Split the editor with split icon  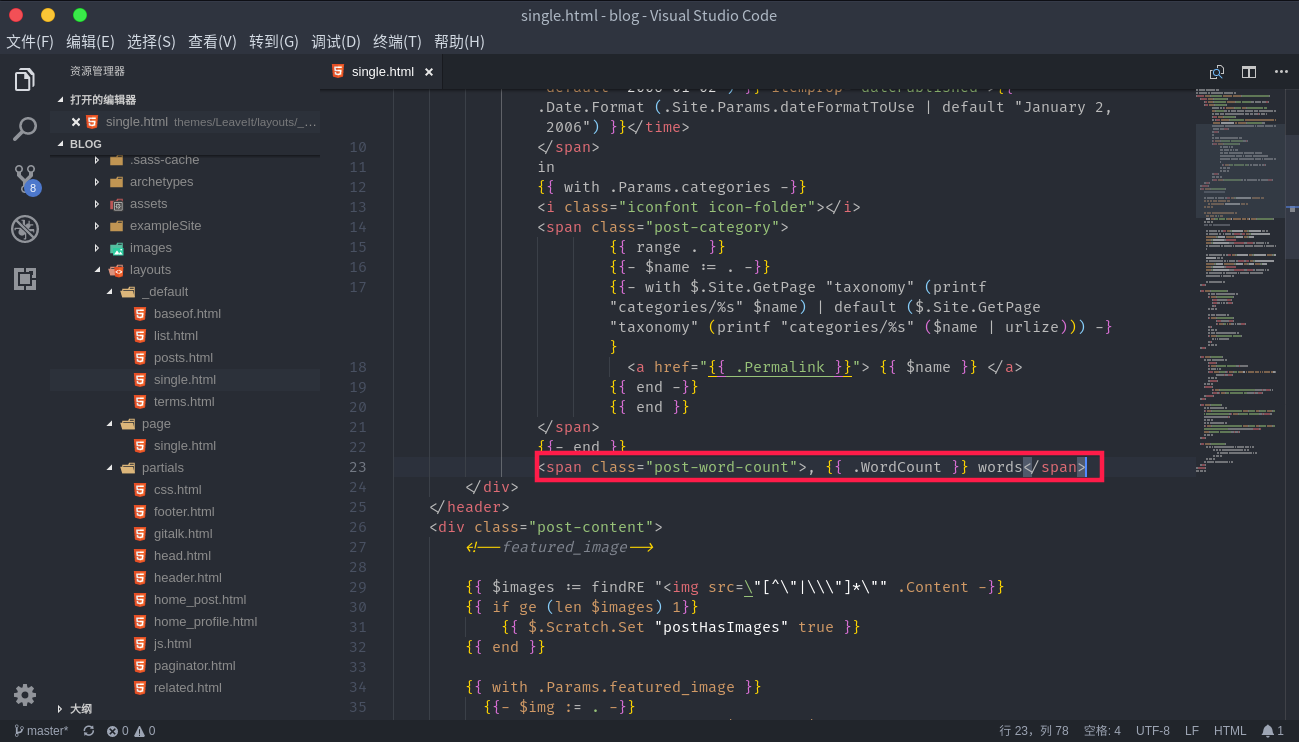pos(1249,72)
